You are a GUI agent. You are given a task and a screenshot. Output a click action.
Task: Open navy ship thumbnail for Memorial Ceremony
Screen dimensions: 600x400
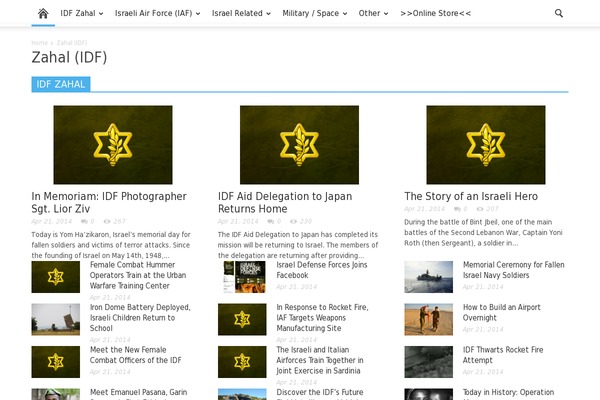[x=429, y=277]
